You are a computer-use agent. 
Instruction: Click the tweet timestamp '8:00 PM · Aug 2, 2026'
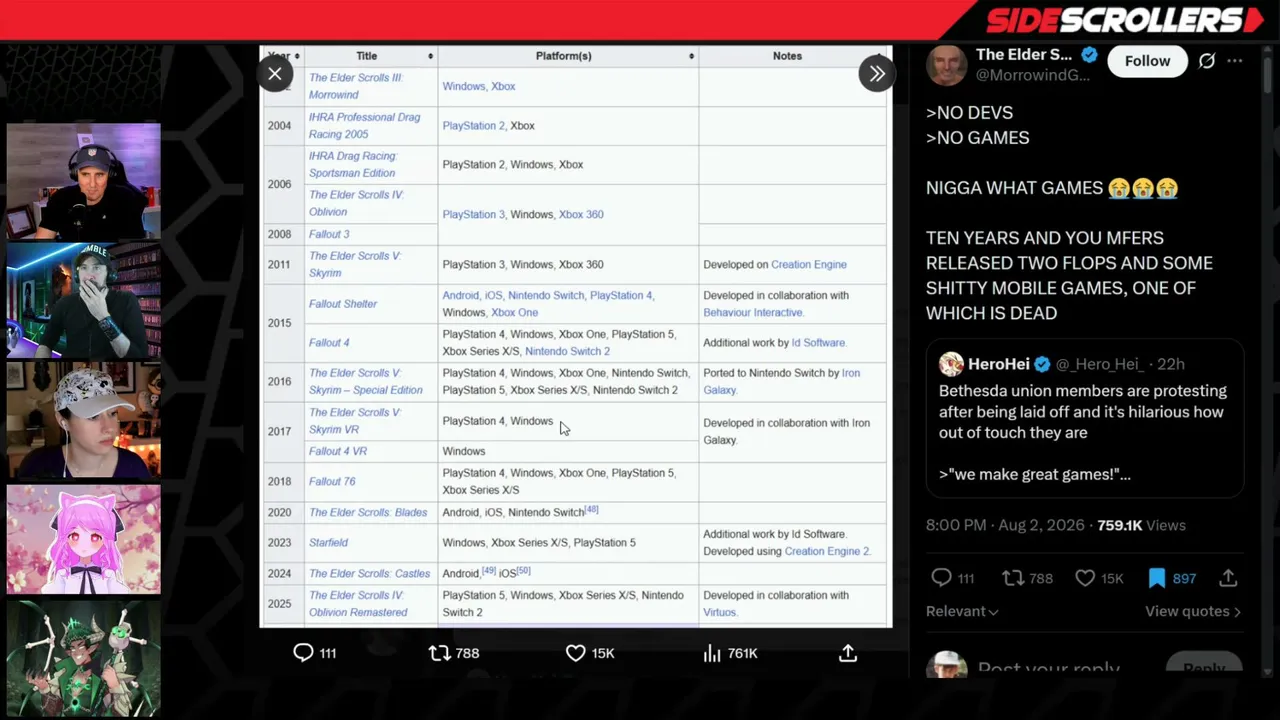pos(1006,525)
